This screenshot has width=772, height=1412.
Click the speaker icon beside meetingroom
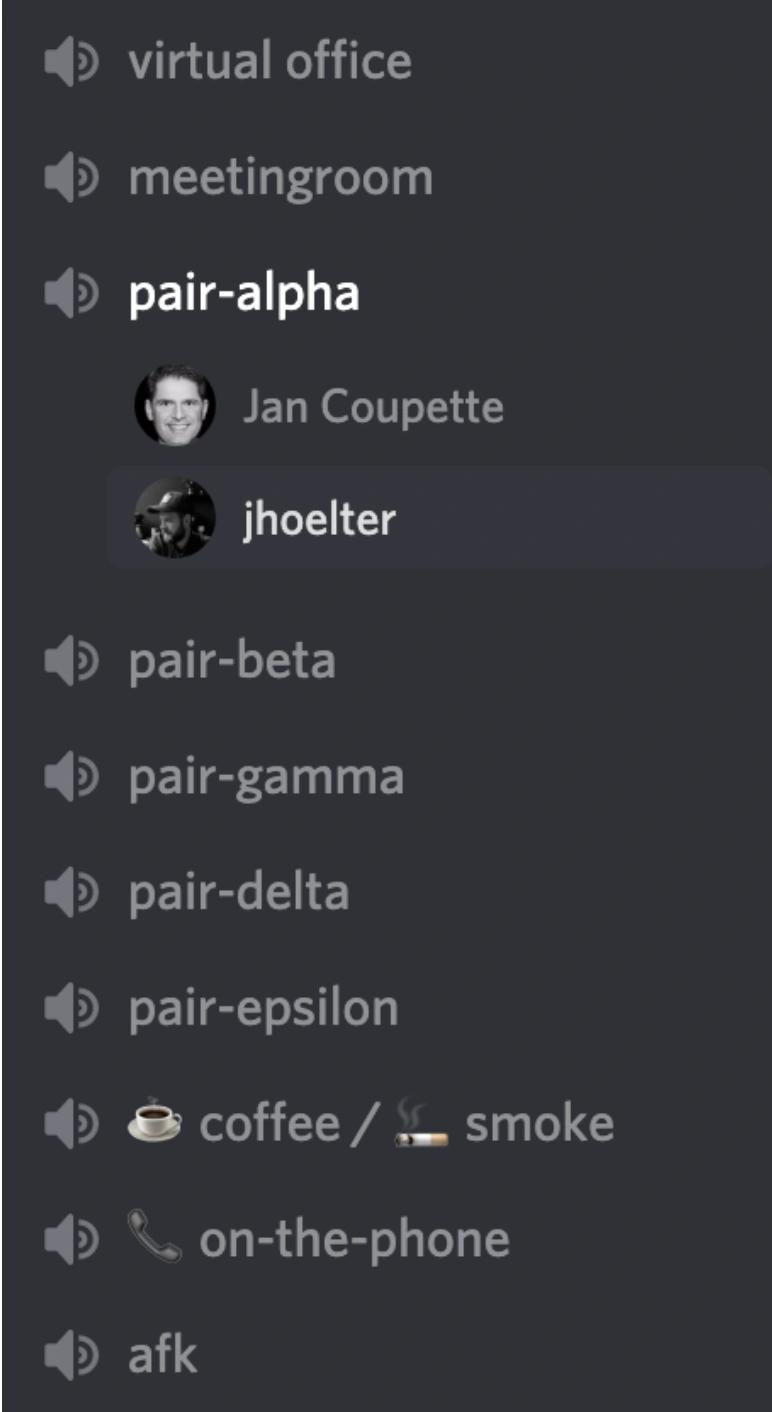(71, 178)
